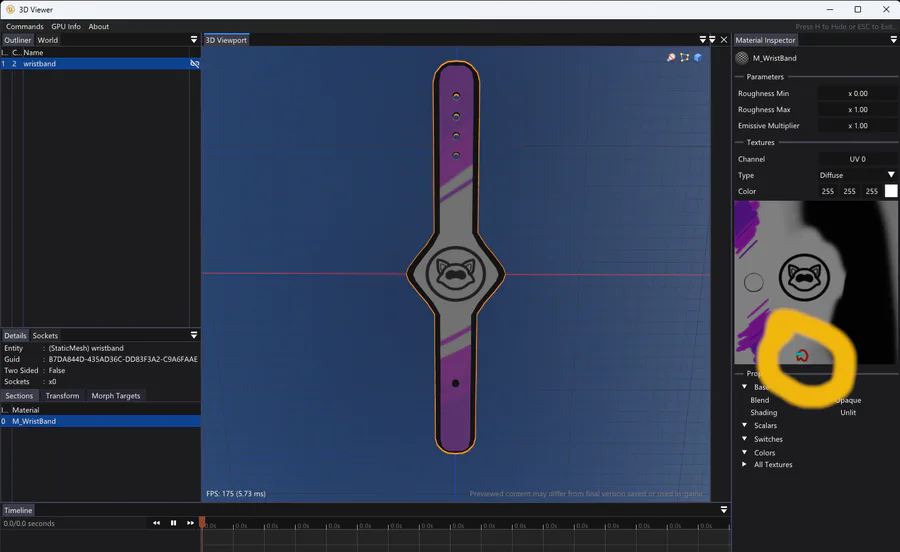Collapse the Switches group
This screenshot has width=900, height=552.
[x=744, y=439]
